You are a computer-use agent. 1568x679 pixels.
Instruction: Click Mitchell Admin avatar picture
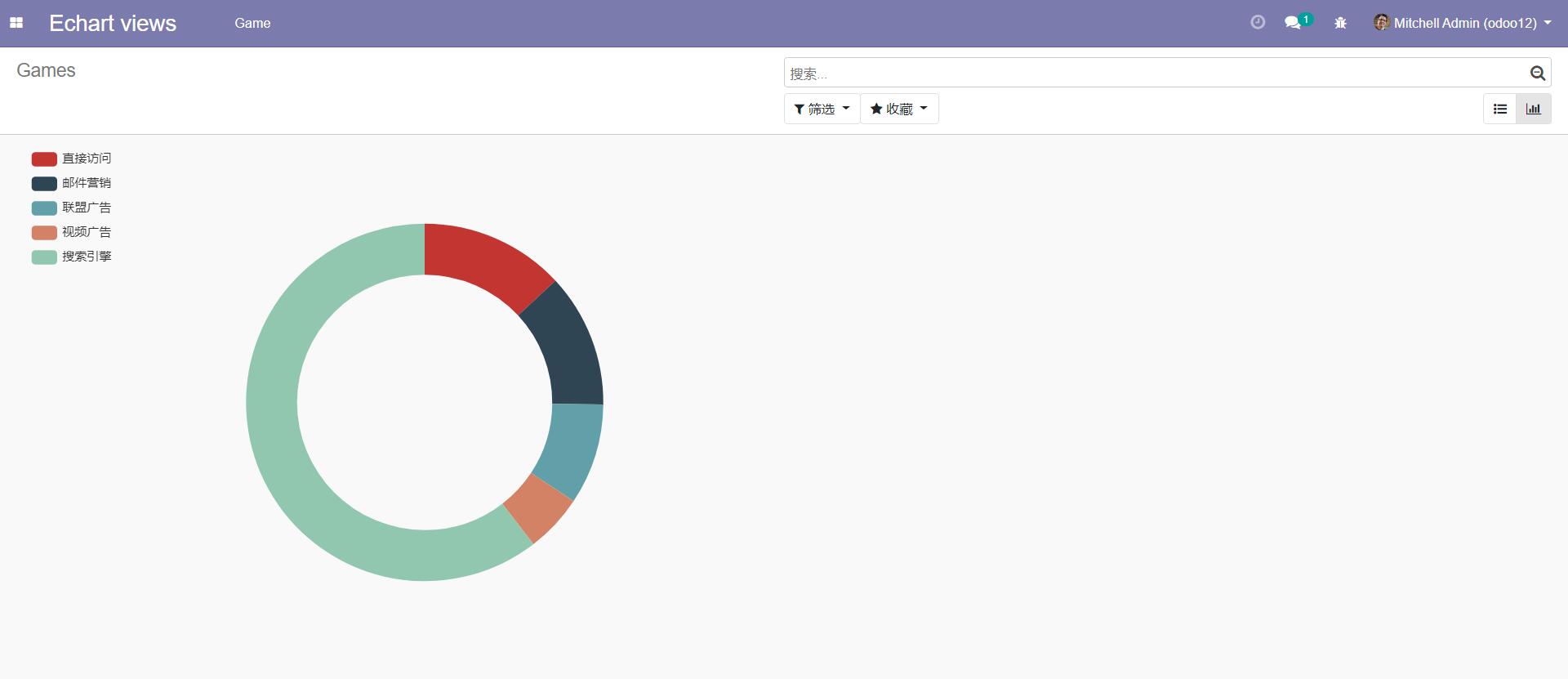(x=1381, y=23)
